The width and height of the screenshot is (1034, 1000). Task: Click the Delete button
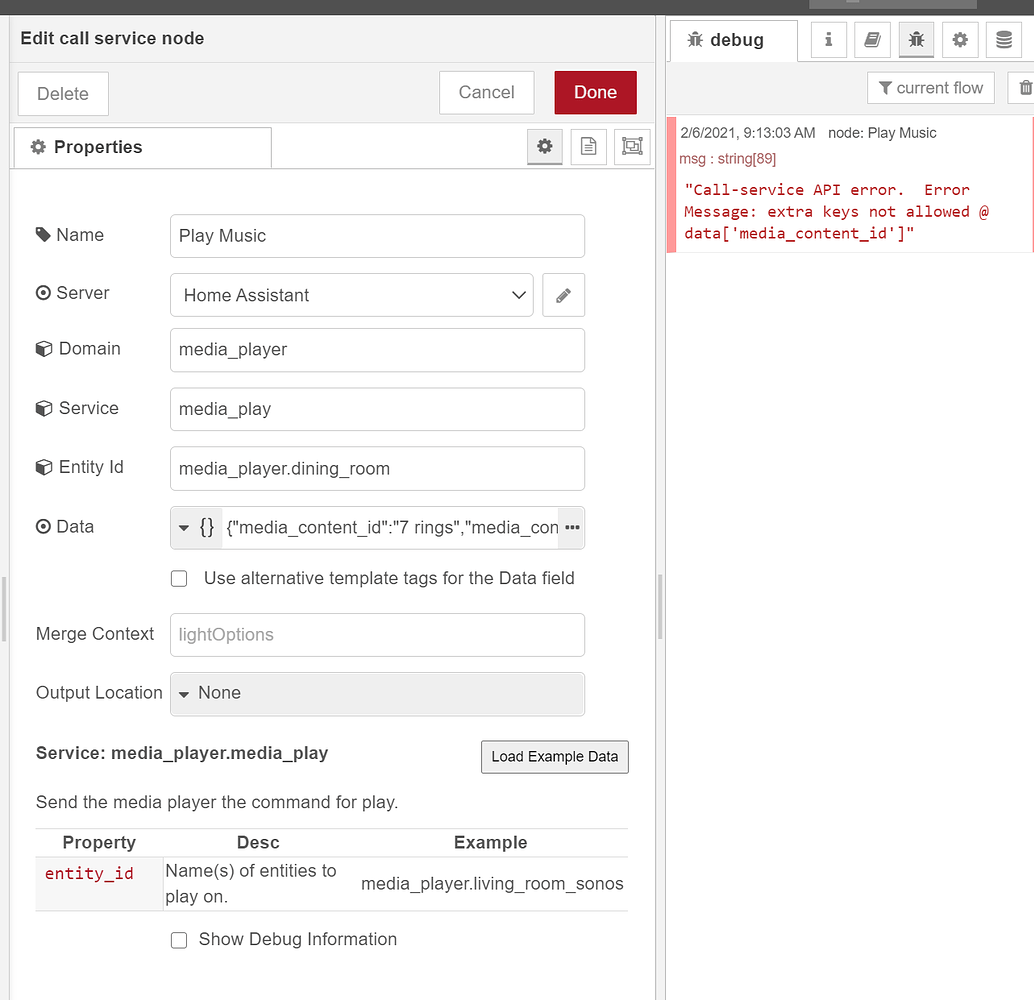[63, 94]
